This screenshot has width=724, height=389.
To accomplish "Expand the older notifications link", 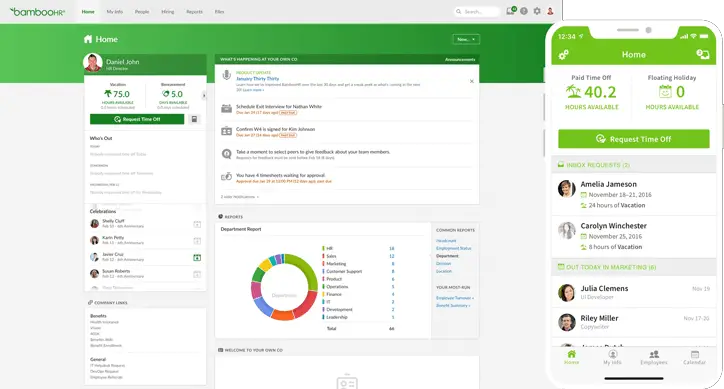I will pyautogui.click(x=240, y=197).
